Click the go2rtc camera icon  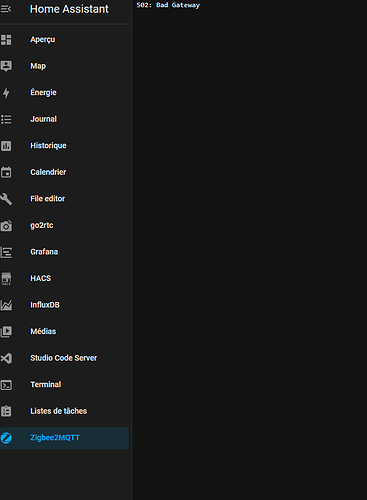6,226
